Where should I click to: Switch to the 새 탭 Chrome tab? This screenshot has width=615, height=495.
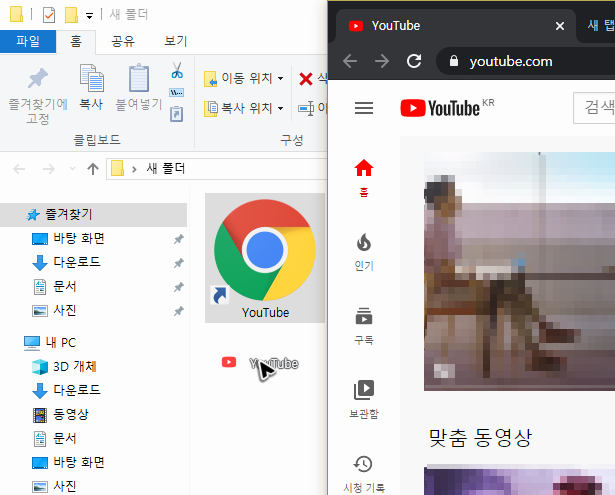600,26
